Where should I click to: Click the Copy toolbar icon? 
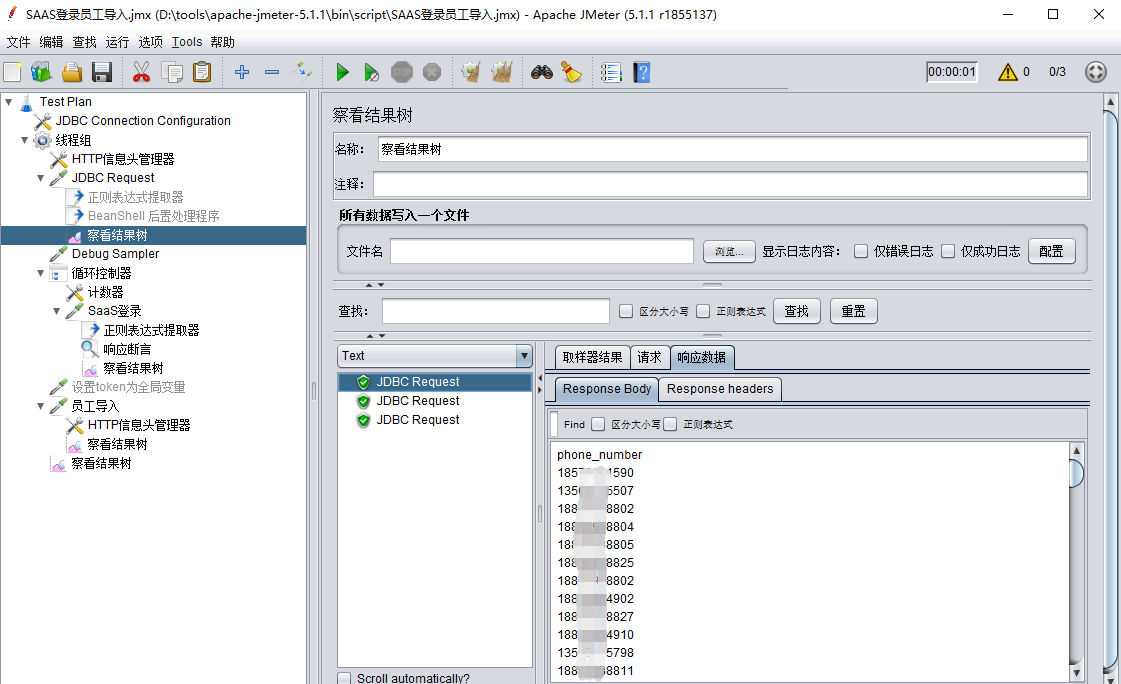(172, 72)
